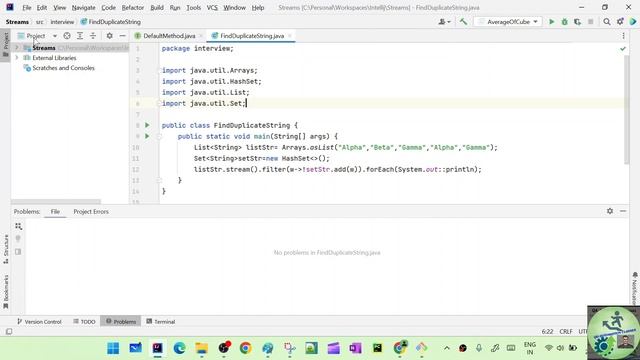The image size is (640, 360).
Task: Open the Refactor menu
Action: coord(133,8)
